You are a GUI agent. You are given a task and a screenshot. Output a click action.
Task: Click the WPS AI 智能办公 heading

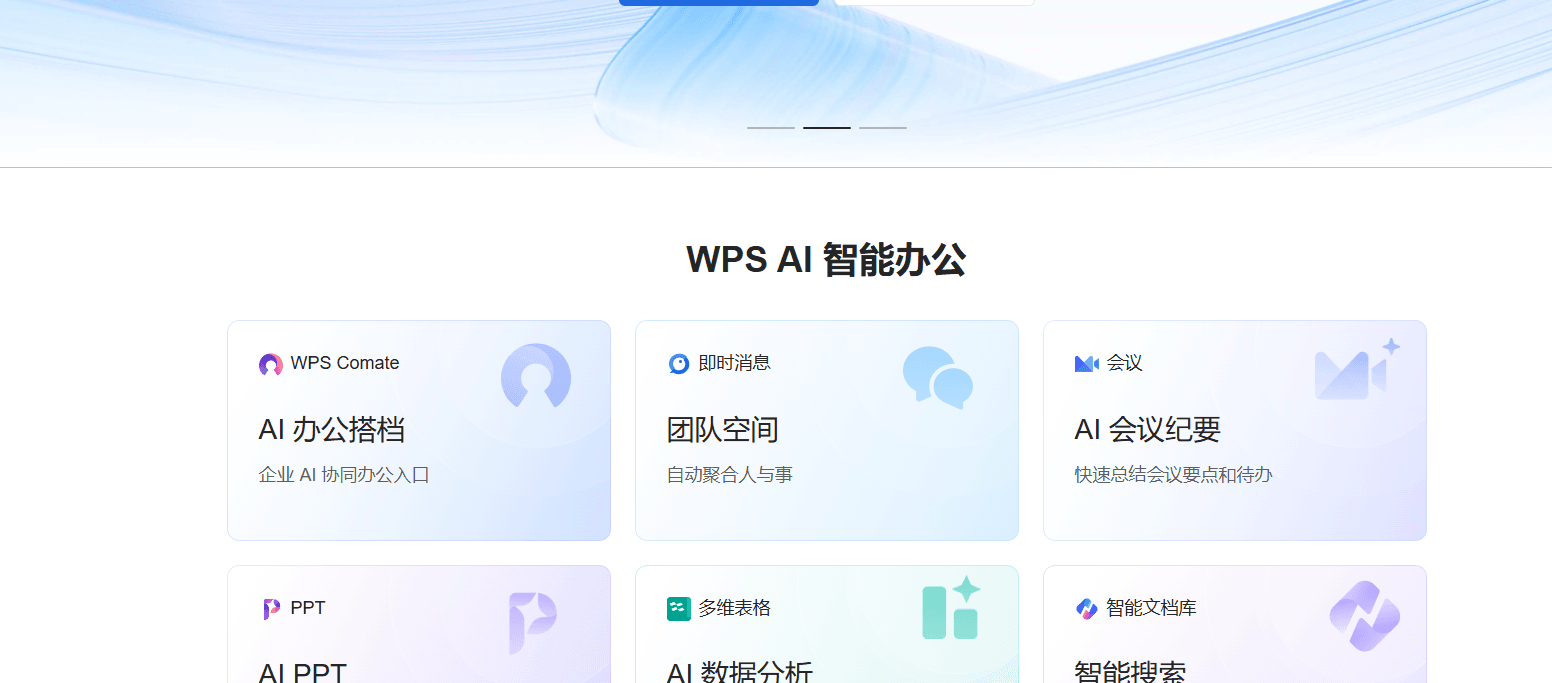coord(826,260)
